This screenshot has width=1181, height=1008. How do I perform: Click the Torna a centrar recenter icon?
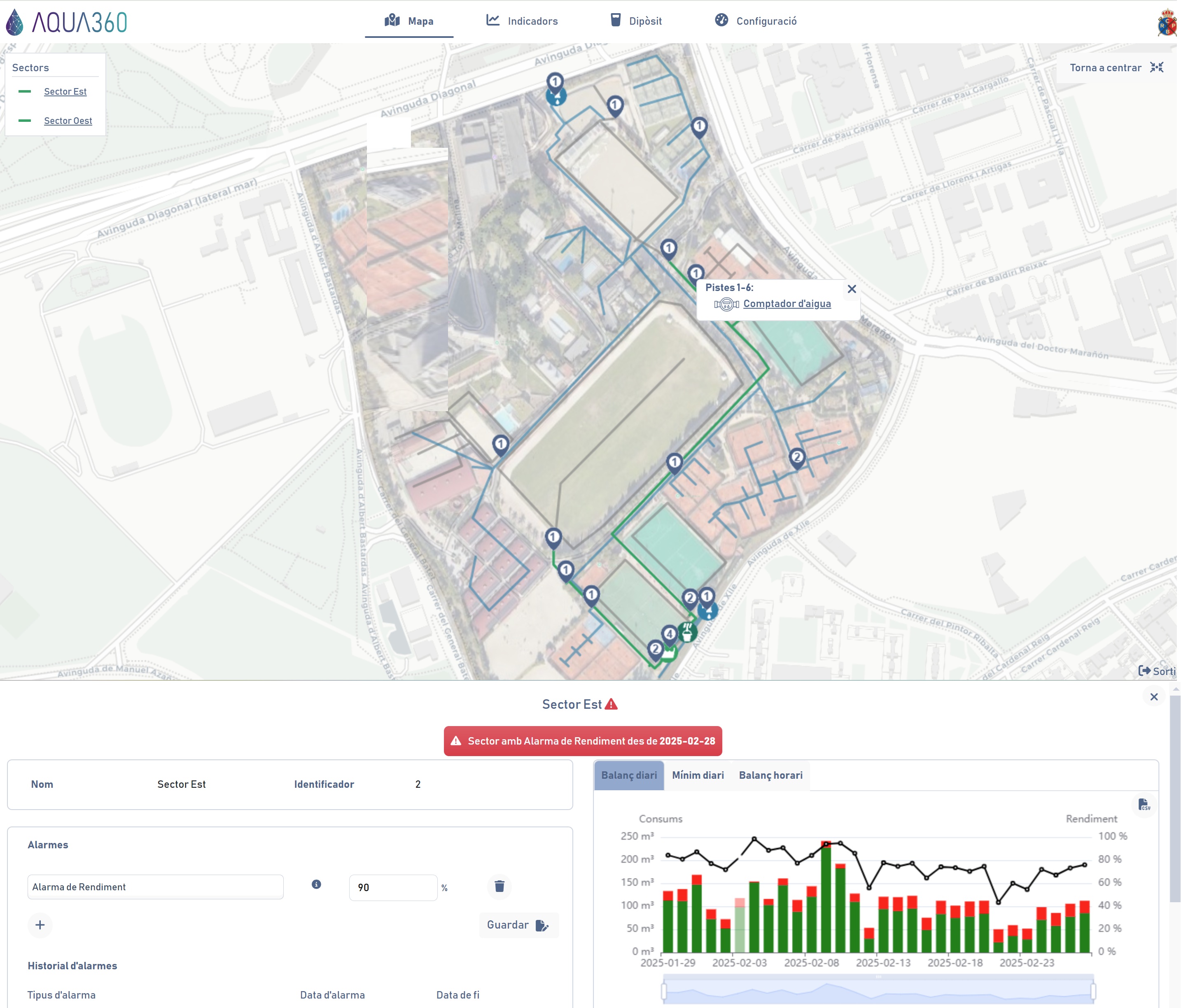tap(1156, 67)
